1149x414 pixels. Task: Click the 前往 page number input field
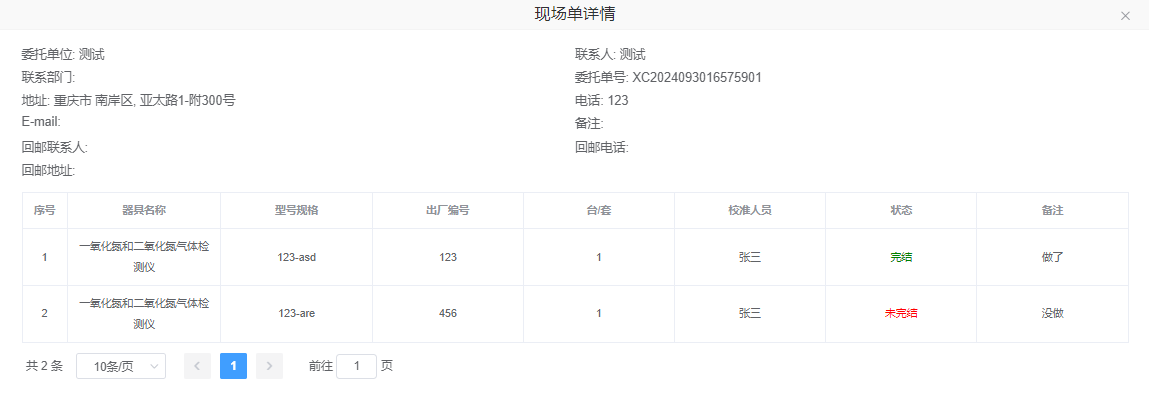click(356, 366)
